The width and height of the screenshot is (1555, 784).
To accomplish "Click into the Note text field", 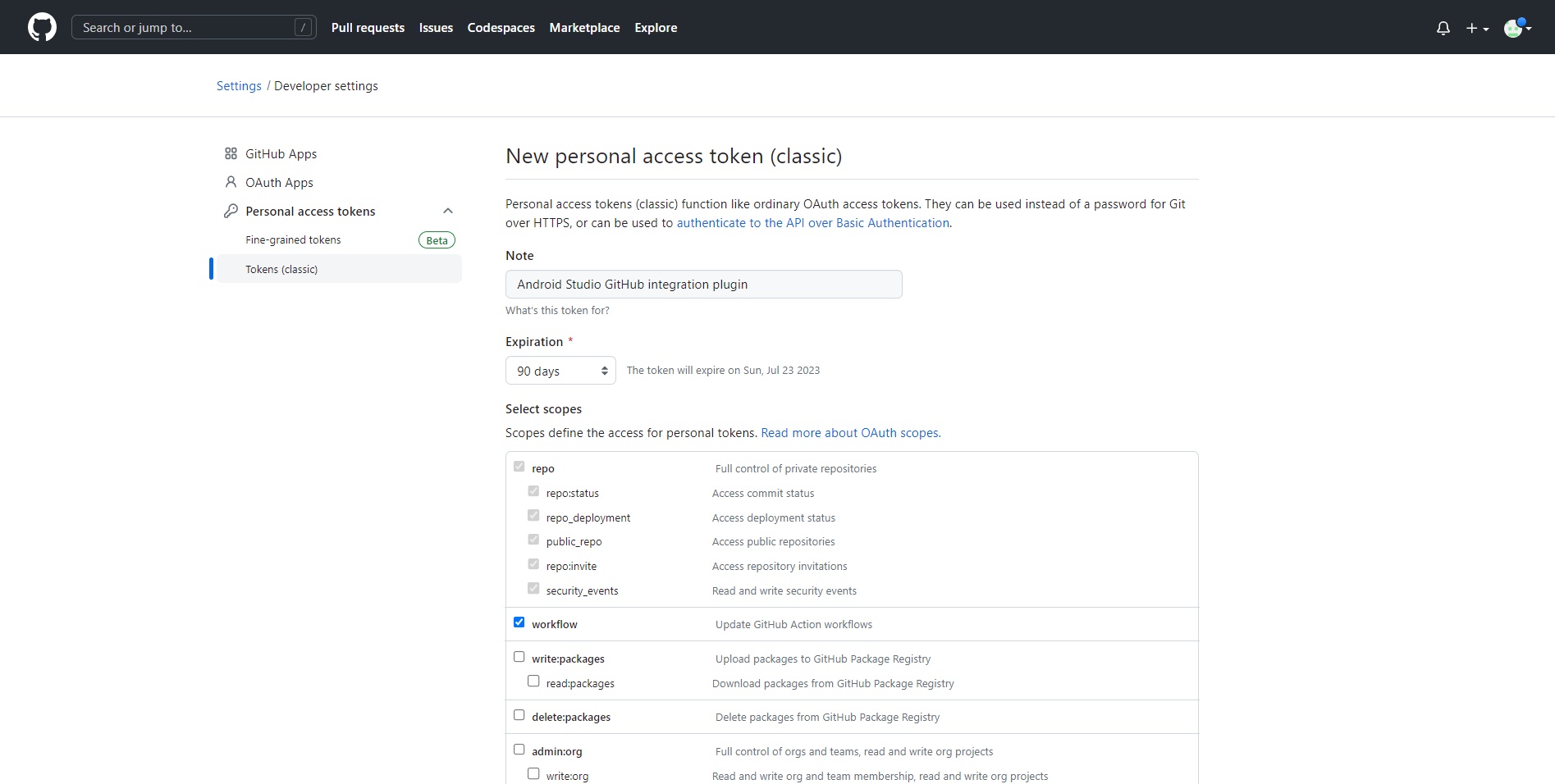I will [x=703, y=285].
